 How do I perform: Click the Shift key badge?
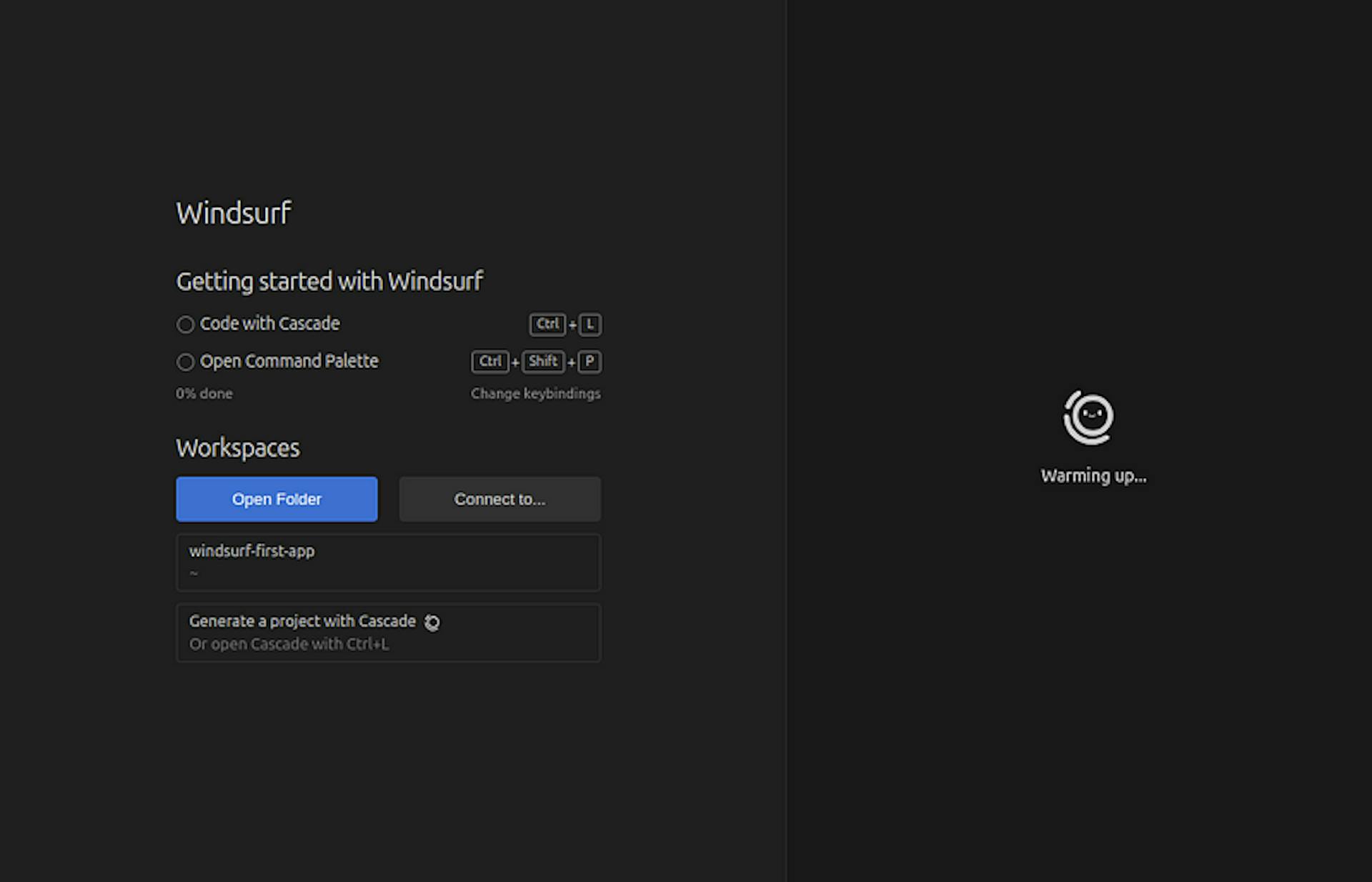(x=543, y=362)
